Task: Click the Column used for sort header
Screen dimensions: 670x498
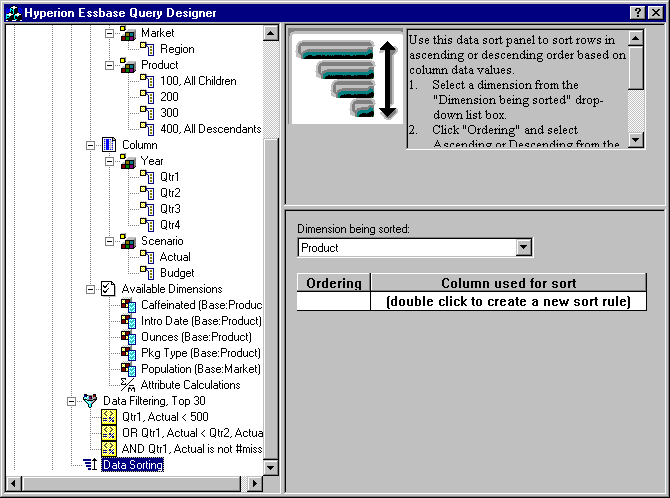Action: pyautogui.click(x=508, y=283)
